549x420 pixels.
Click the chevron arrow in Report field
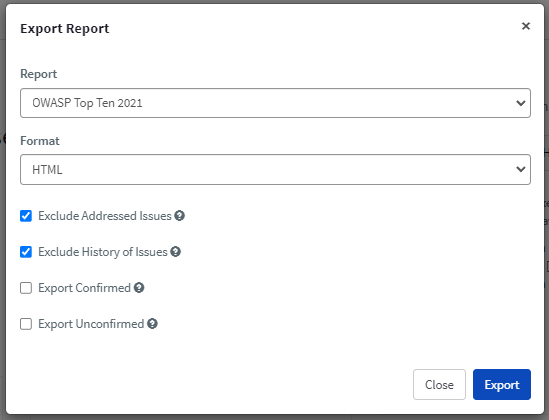[x=521, y=103]
